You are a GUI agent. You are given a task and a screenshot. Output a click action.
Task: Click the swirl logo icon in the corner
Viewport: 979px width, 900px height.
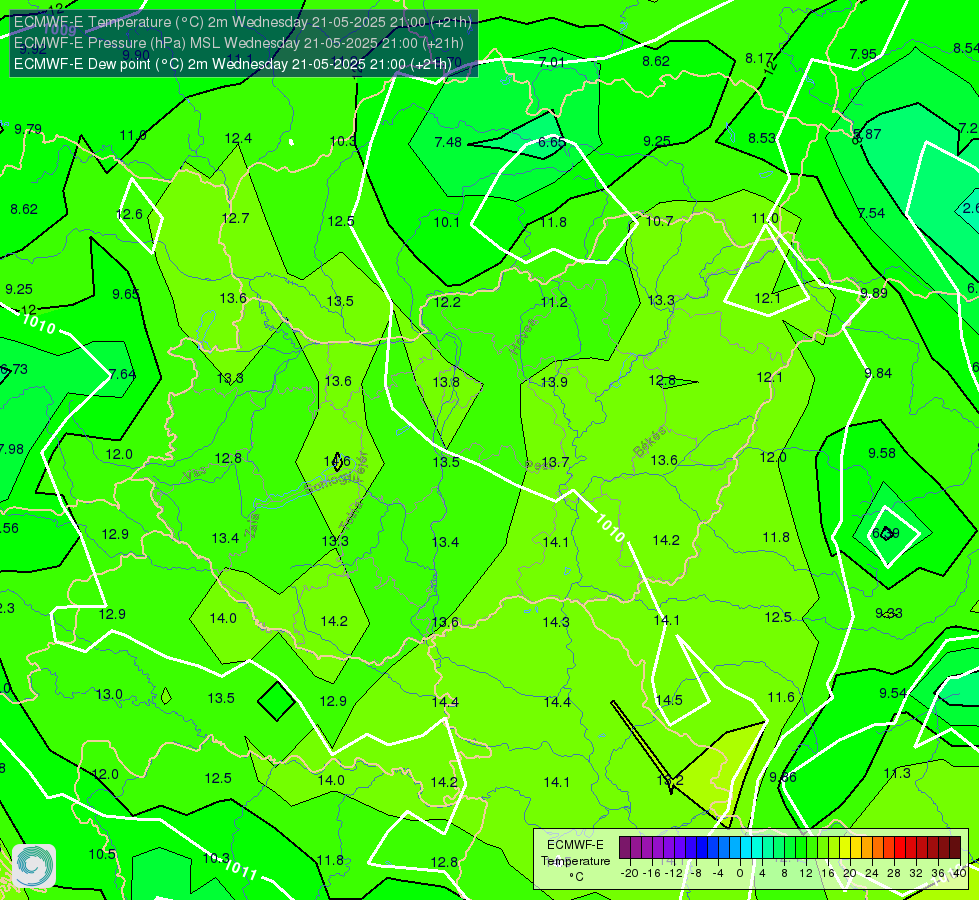pos(34,866)
